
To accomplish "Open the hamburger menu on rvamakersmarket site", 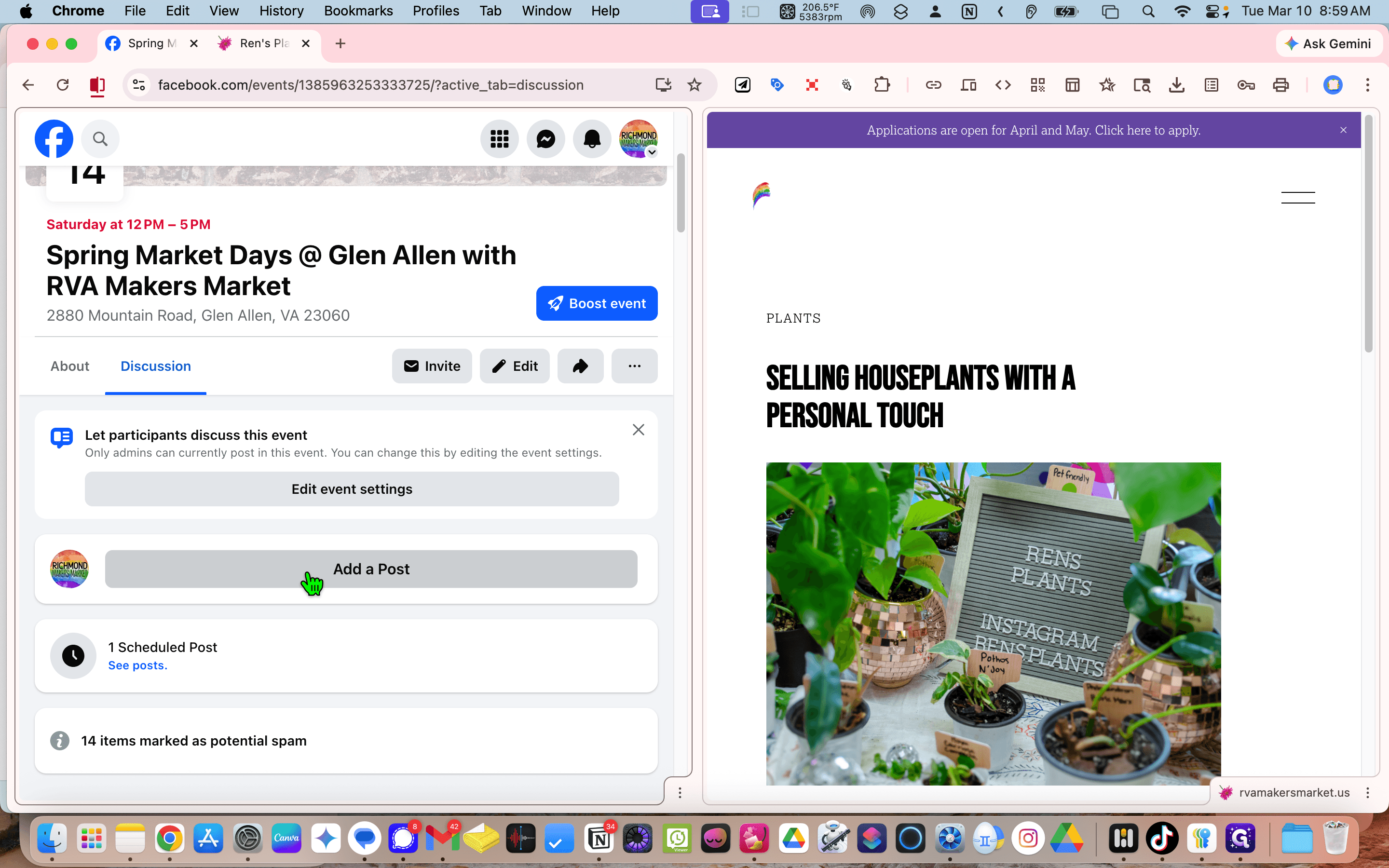I will [x=1298, y=198].
